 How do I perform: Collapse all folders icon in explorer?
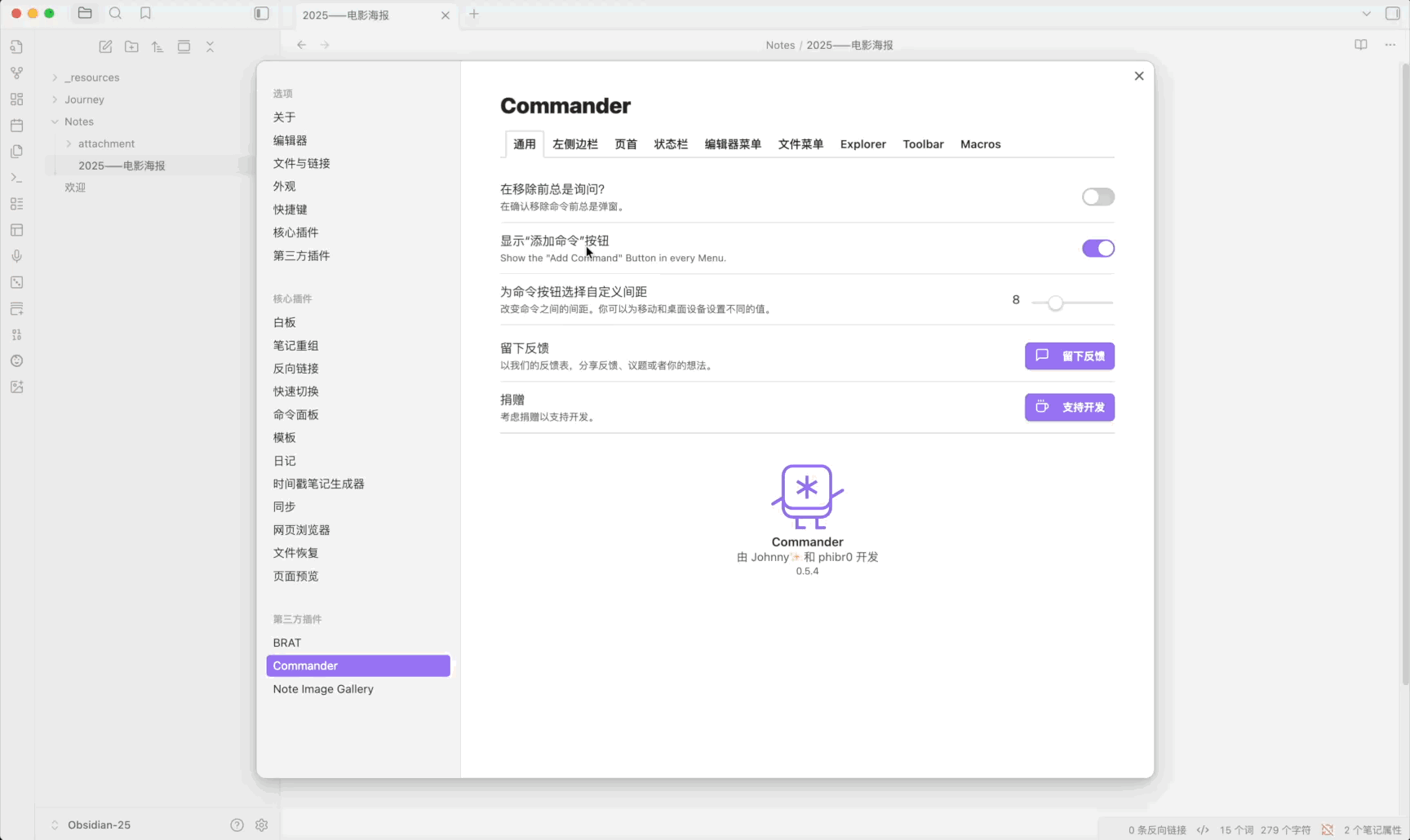[210, 46]
